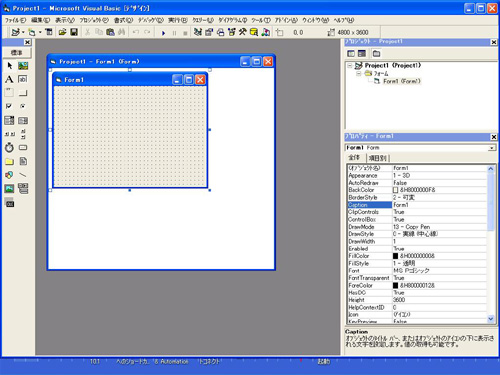Switch to the 項目別 properties tab
500x375 pixels.
click(378, 158)
